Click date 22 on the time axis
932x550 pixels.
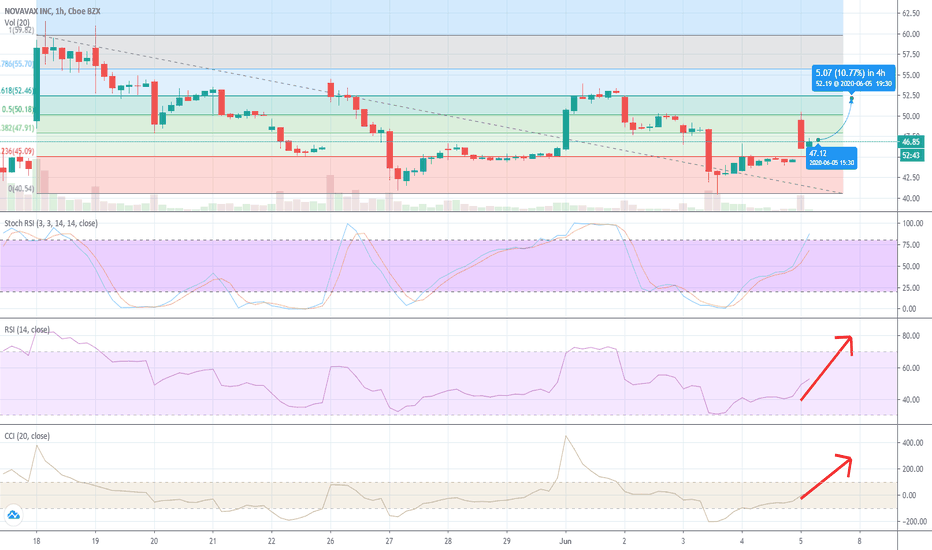click(x=272, y=541)
